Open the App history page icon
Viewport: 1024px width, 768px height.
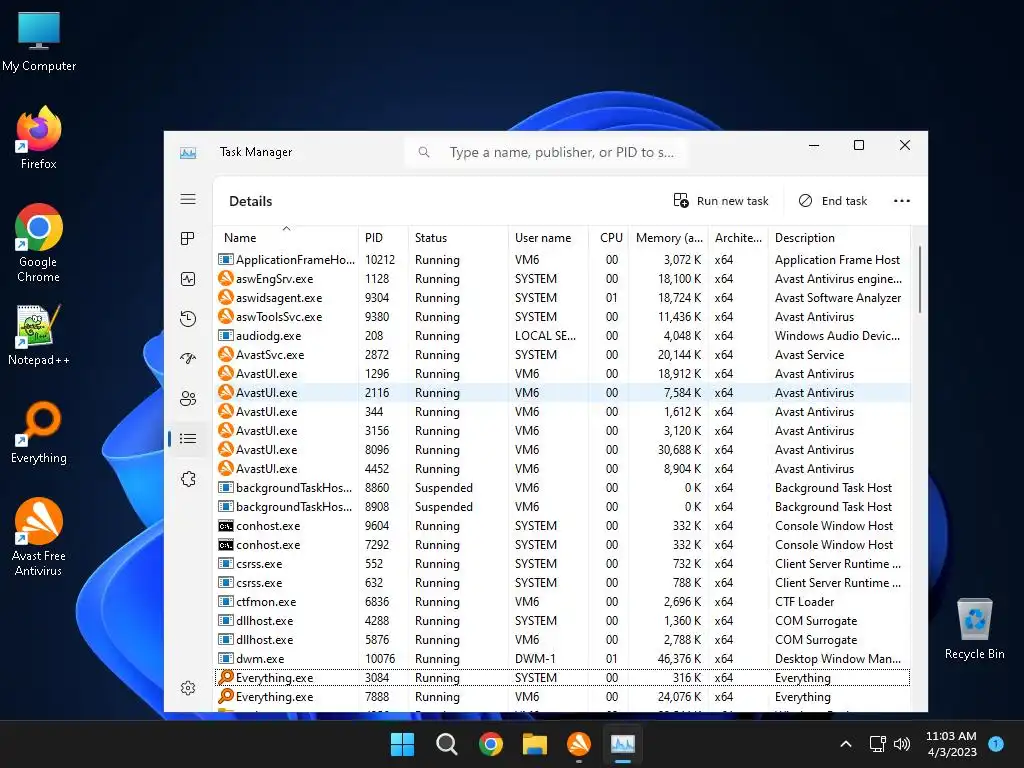pos(188,319)
